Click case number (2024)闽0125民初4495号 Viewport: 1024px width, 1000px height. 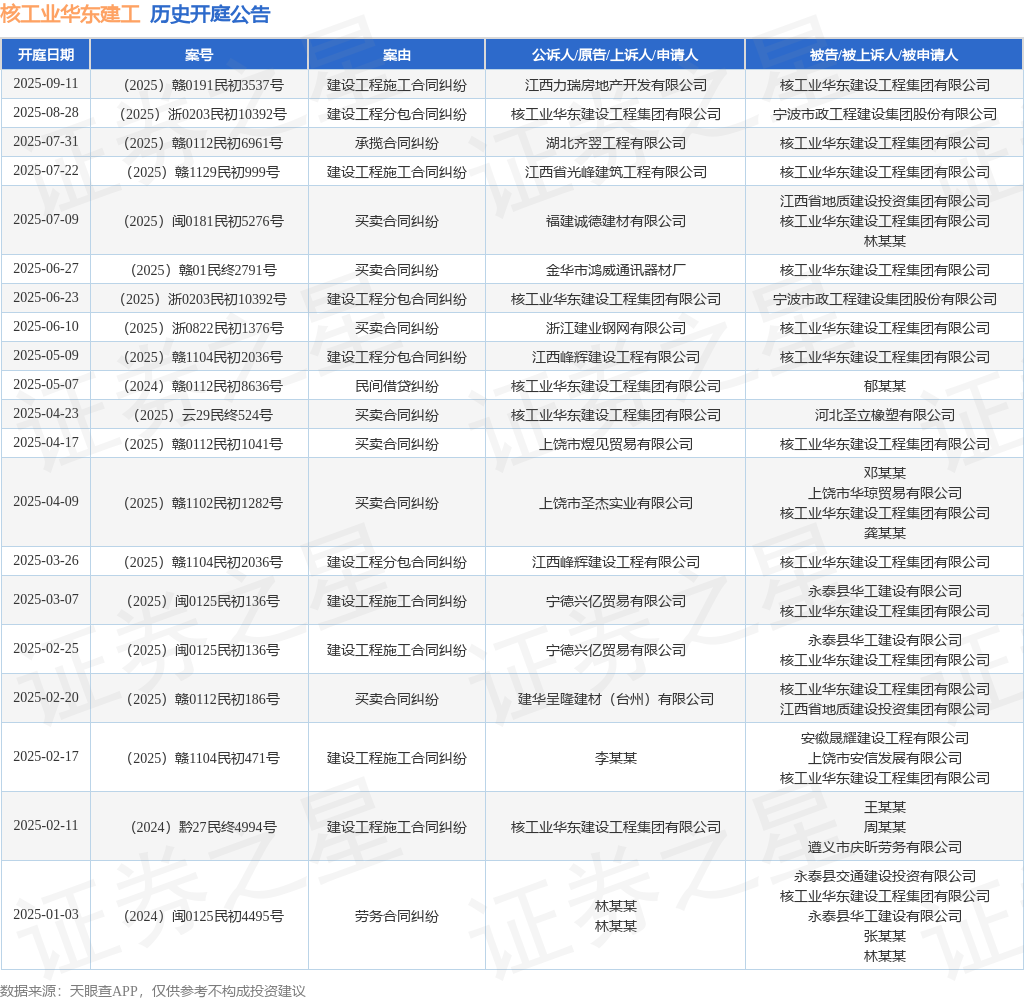[x=203, y=916]
